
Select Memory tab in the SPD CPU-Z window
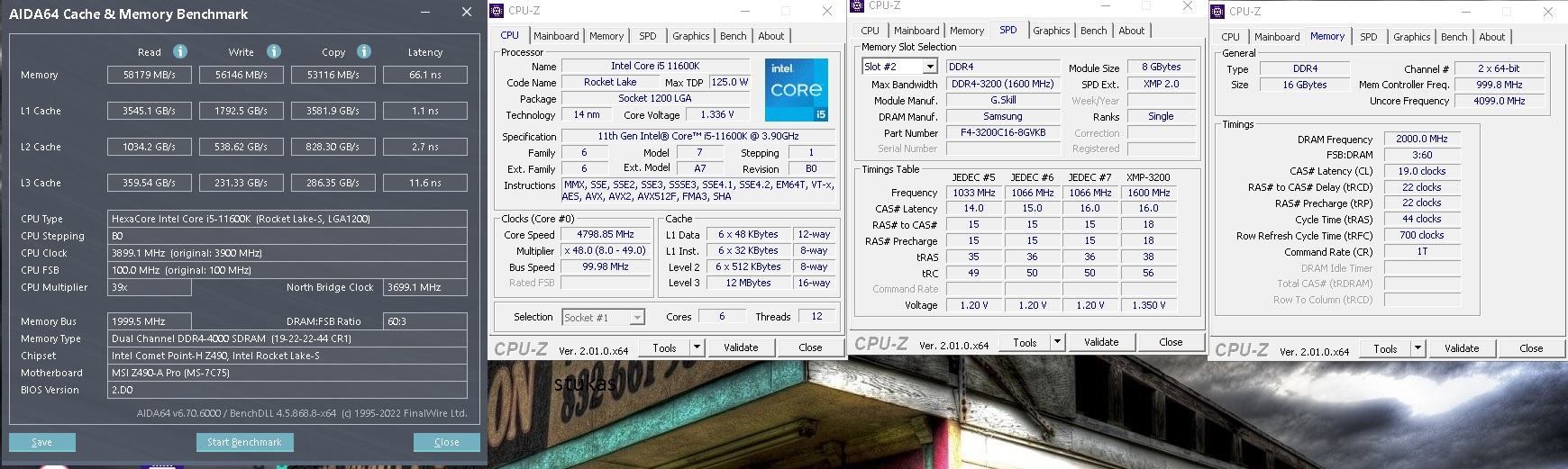tap(967, 31)
